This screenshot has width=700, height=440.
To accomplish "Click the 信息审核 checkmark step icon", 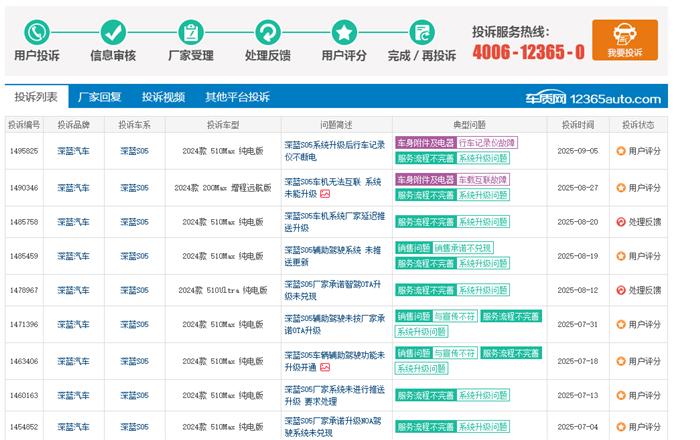I will pos(114,30).
